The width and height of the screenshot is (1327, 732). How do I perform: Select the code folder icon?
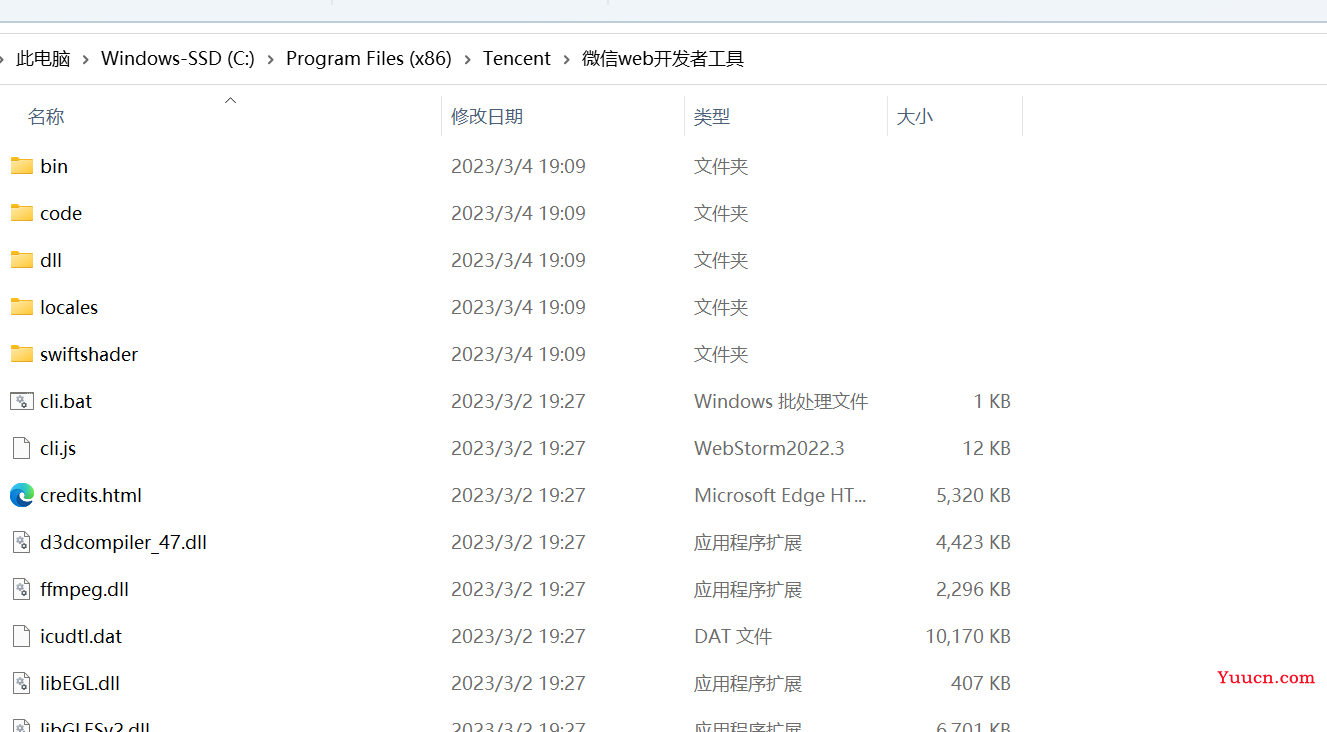coord(22,213)
